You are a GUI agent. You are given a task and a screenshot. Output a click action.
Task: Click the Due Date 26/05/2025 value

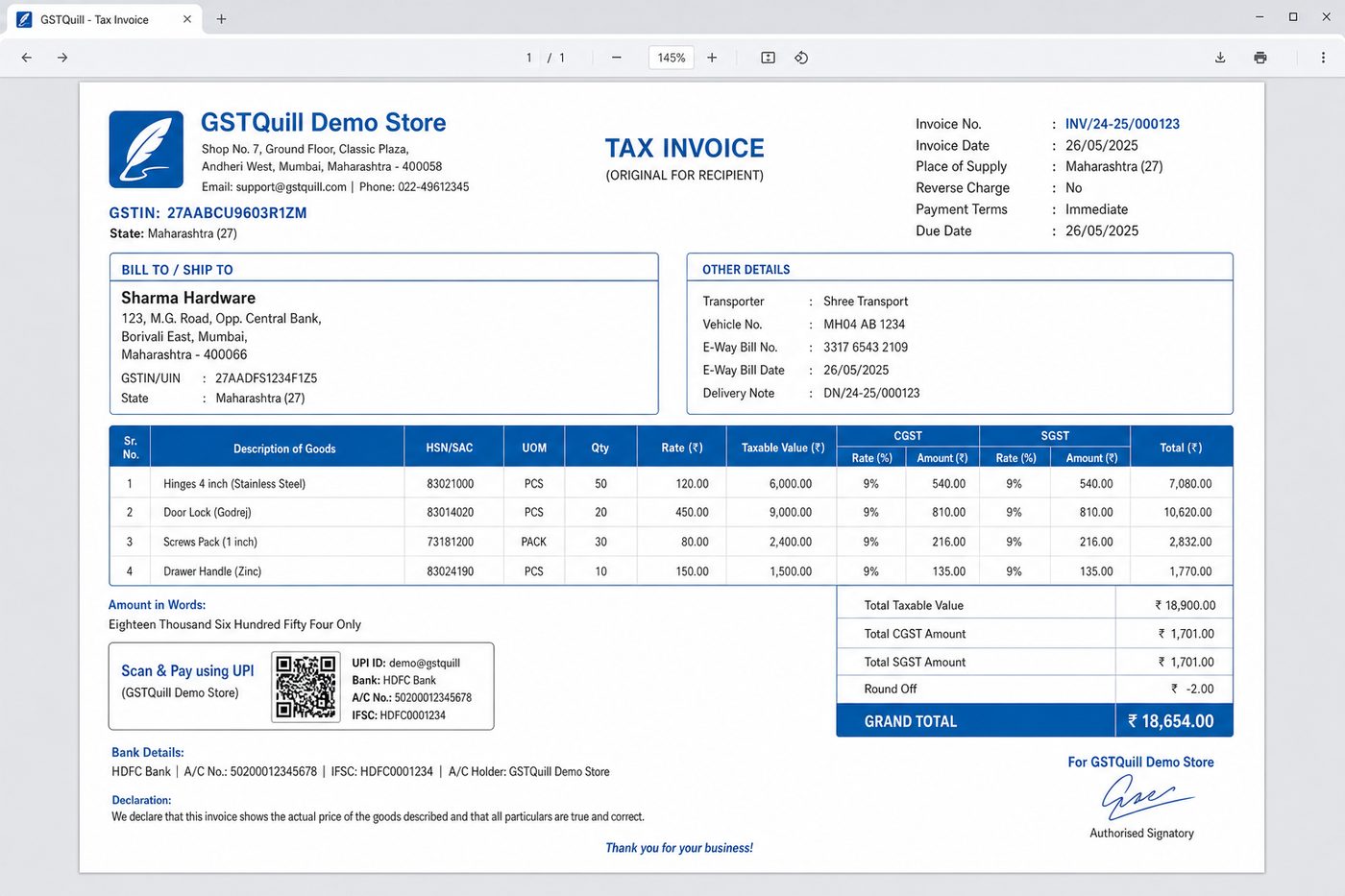click(x=1101, y=231)
